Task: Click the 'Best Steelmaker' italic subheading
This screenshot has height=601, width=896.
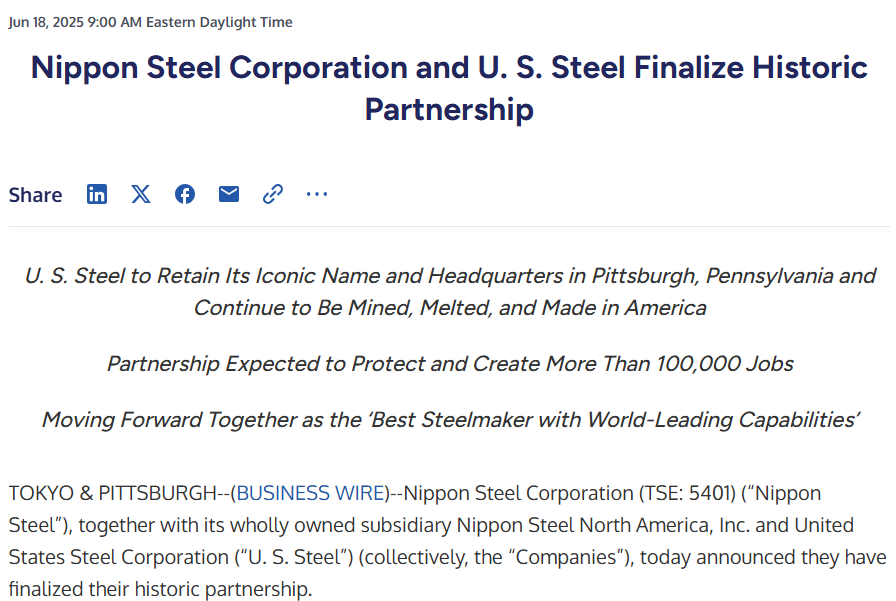Action: (x=450, y=420)
